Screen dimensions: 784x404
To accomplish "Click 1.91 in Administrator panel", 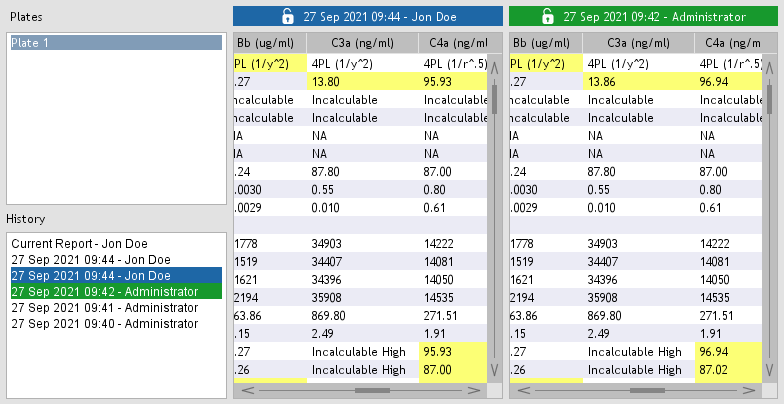I will pyautogui.click(x=728, y=334).
